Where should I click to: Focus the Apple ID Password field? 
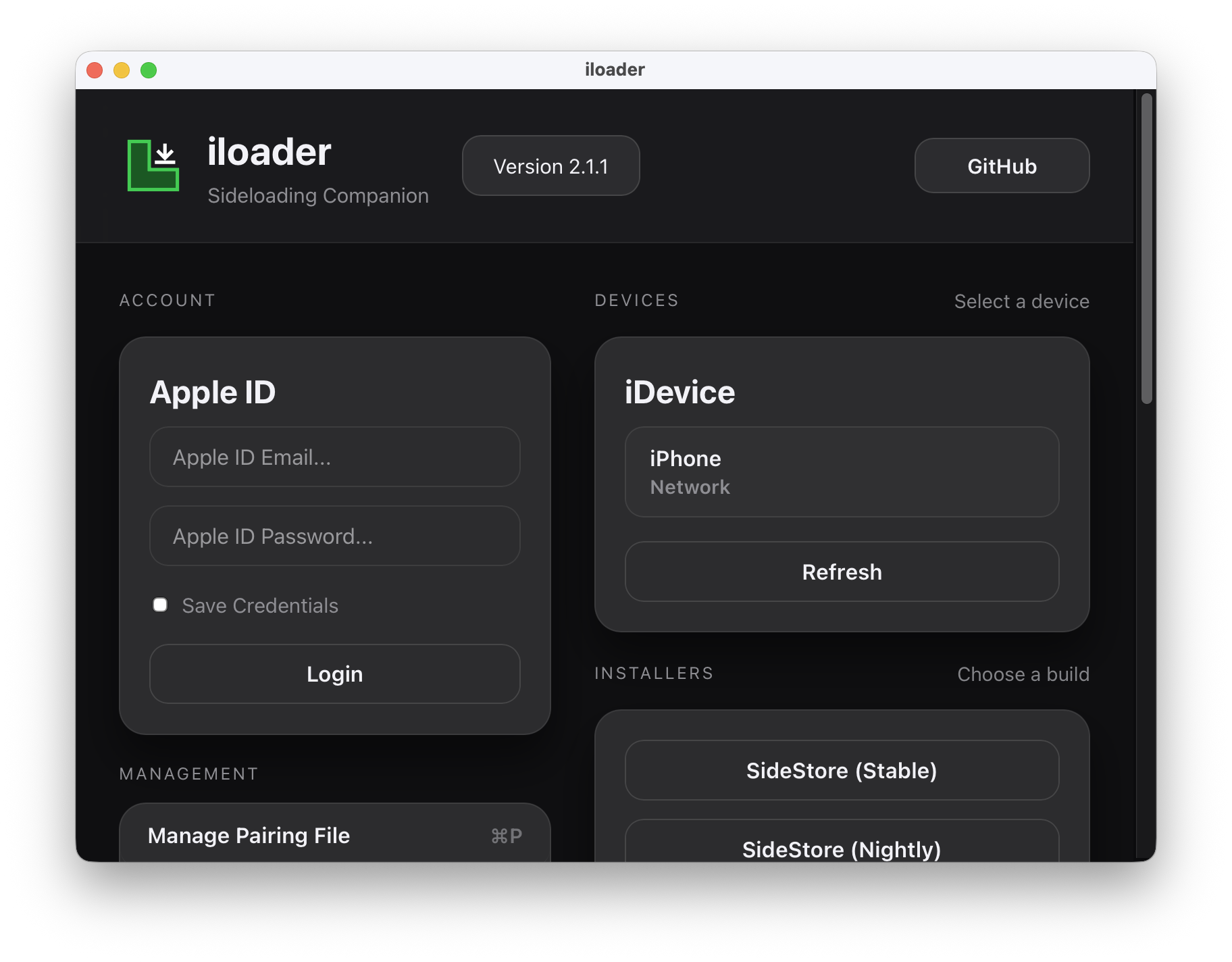pyautogui.click(x=334, y=536)
